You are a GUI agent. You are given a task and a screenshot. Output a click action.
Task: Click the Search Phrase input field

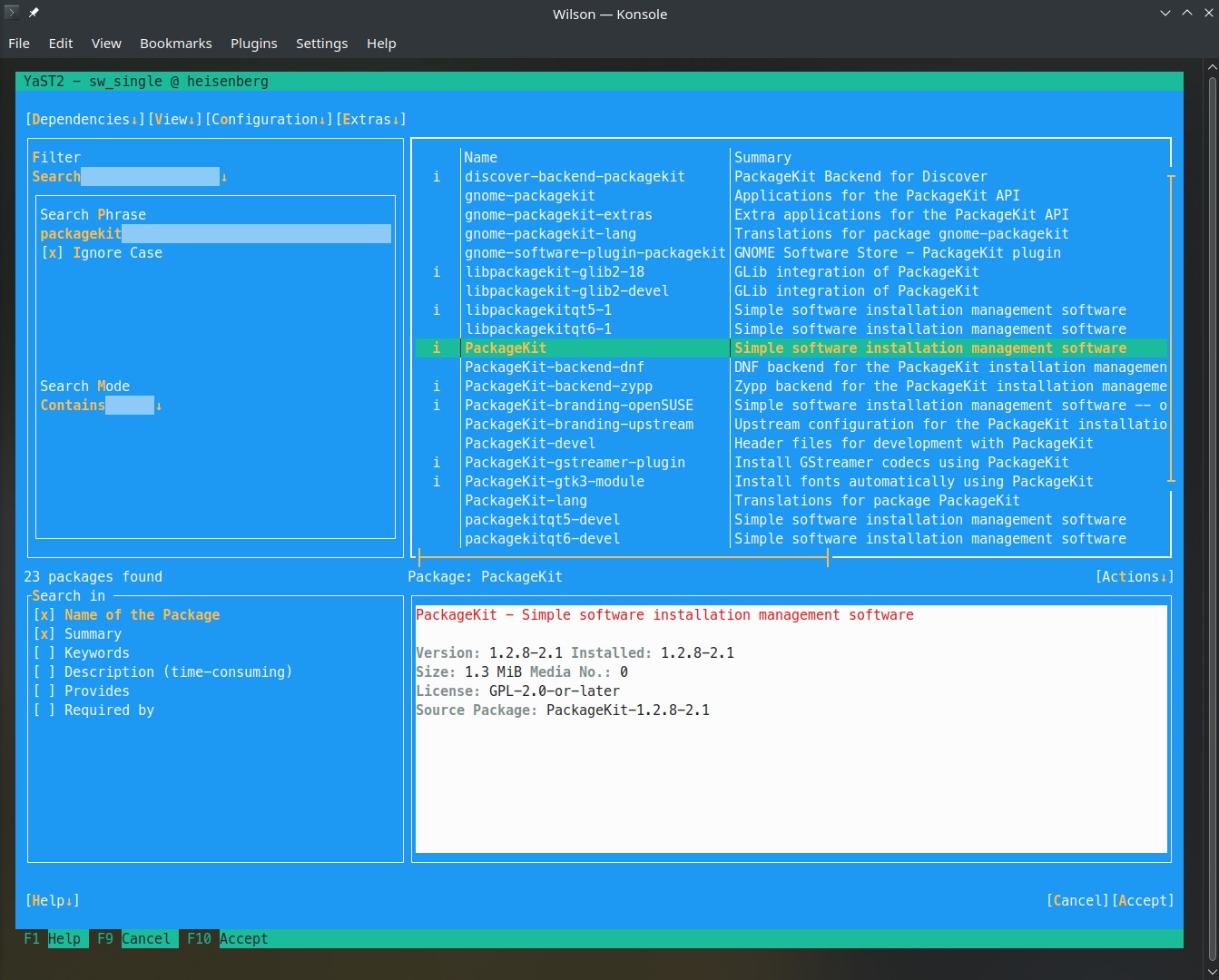[x=215, y=234]
